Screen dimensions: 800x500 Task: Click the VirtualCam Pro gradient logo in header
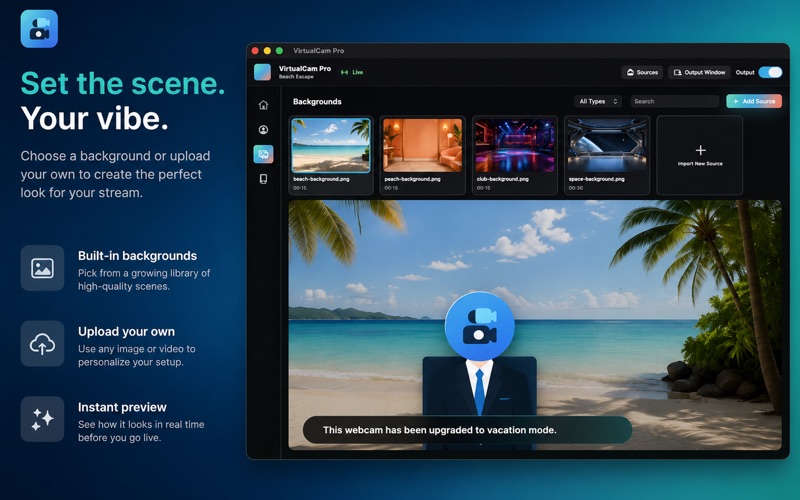tap(263, 72)
